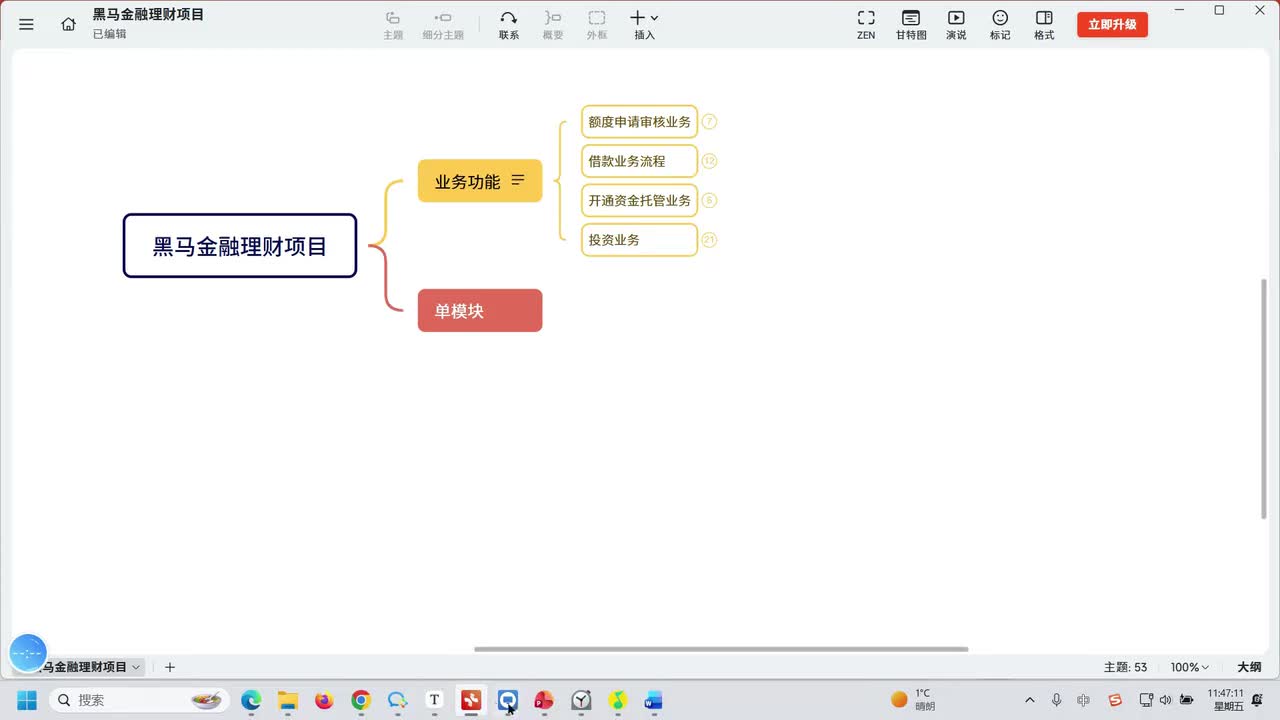The width and height of the screenshot is (1280, 720).
Task: Start 演说 presentation mode
Action: click(956, 25)
